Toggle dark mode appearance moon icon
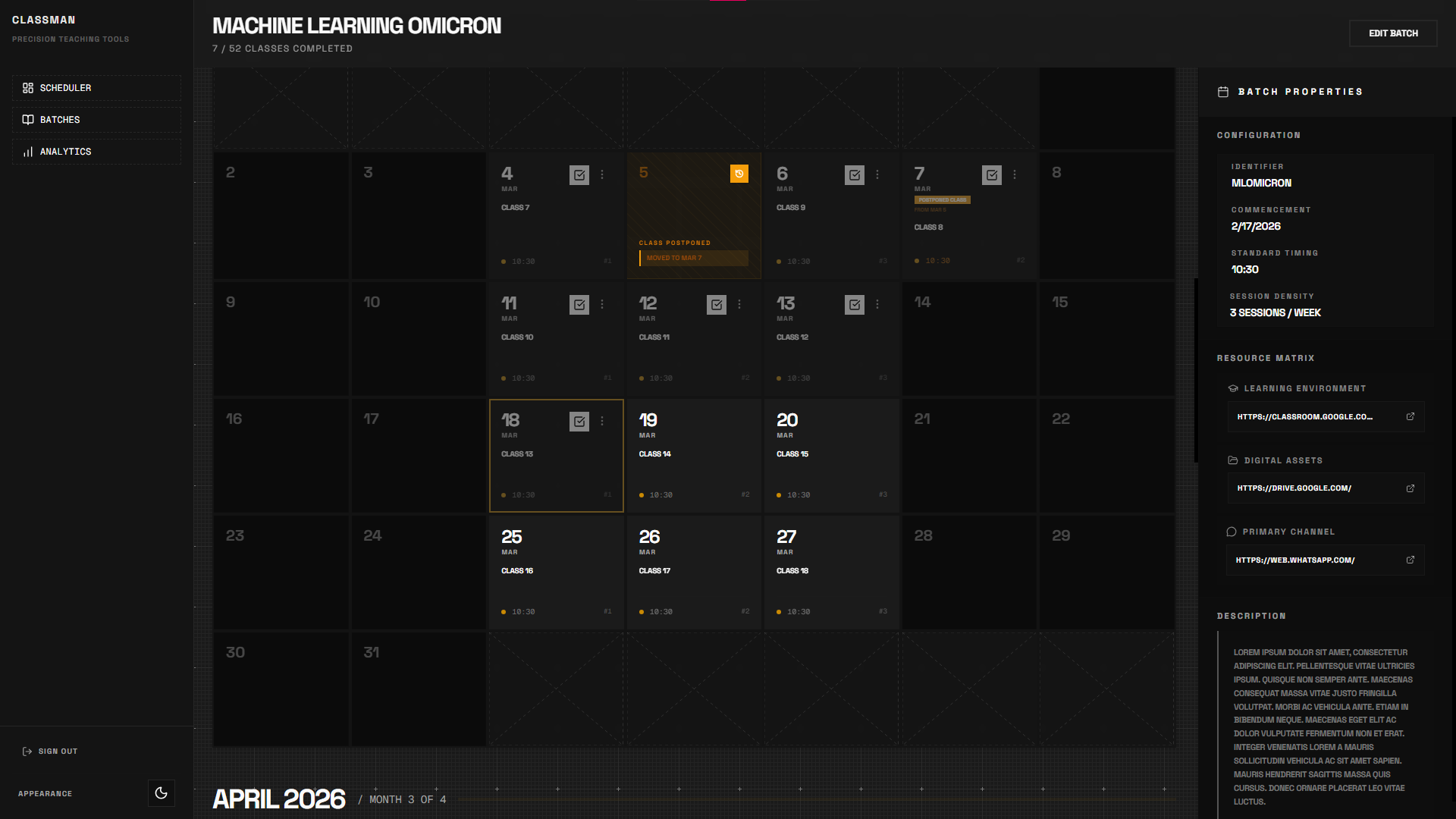The height and width of the screenshot is (819, 1456). pyautogui.click(x=161, y=793)
